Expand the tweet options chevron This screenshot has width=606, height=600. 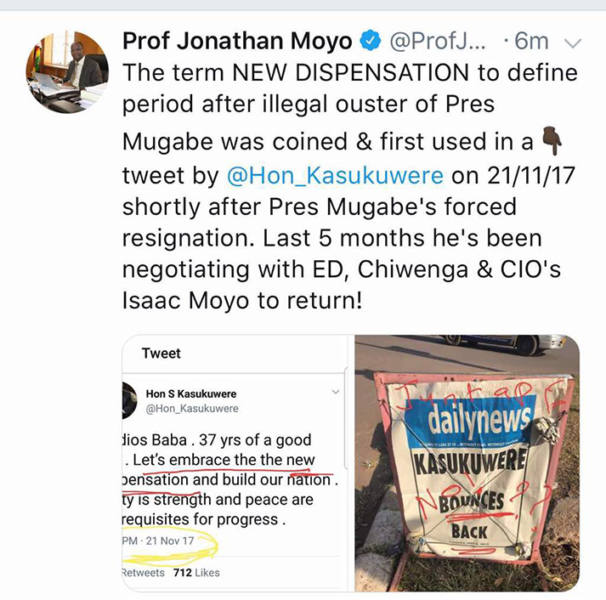573,43
